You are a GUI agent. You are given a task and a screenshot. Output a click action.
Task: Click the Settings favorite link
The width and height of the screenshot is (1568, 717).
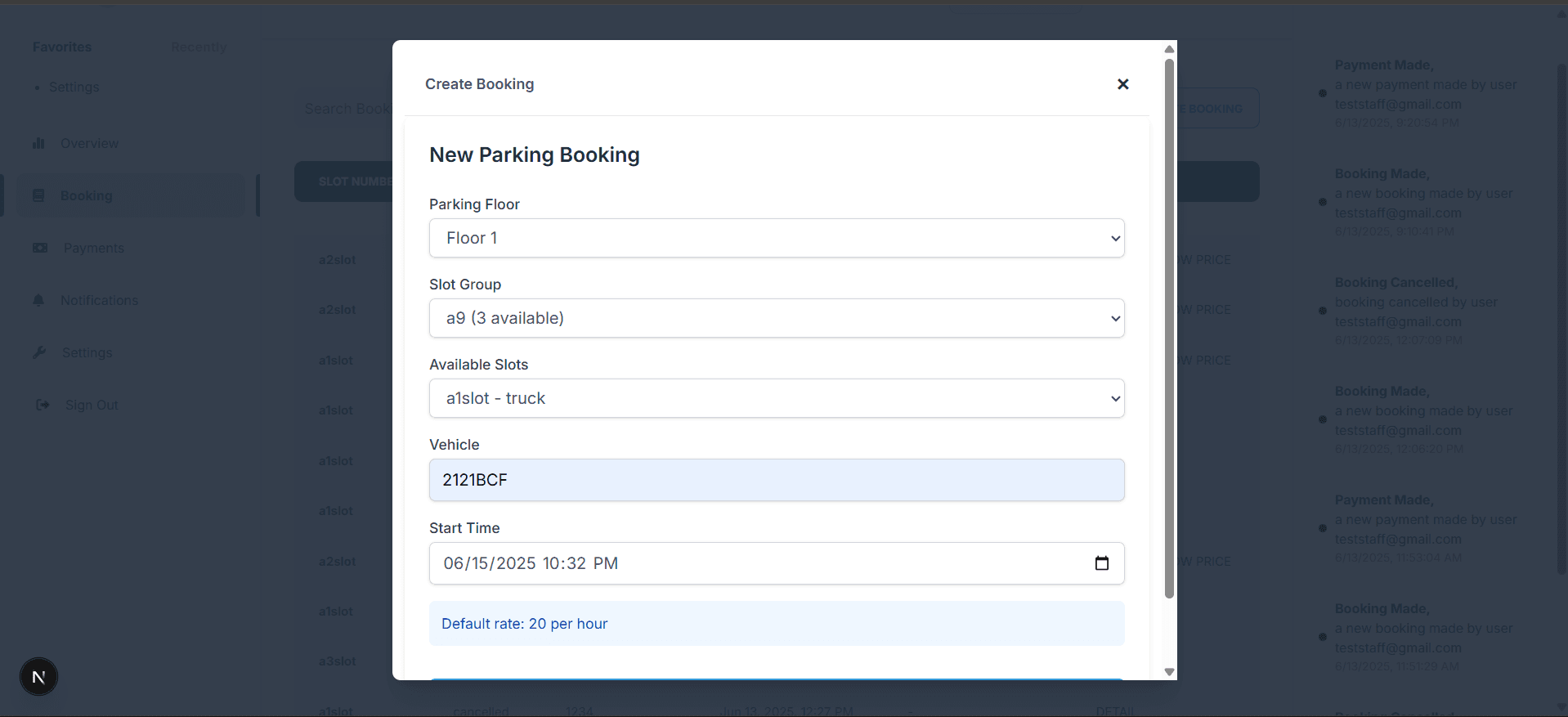[74, 87]
